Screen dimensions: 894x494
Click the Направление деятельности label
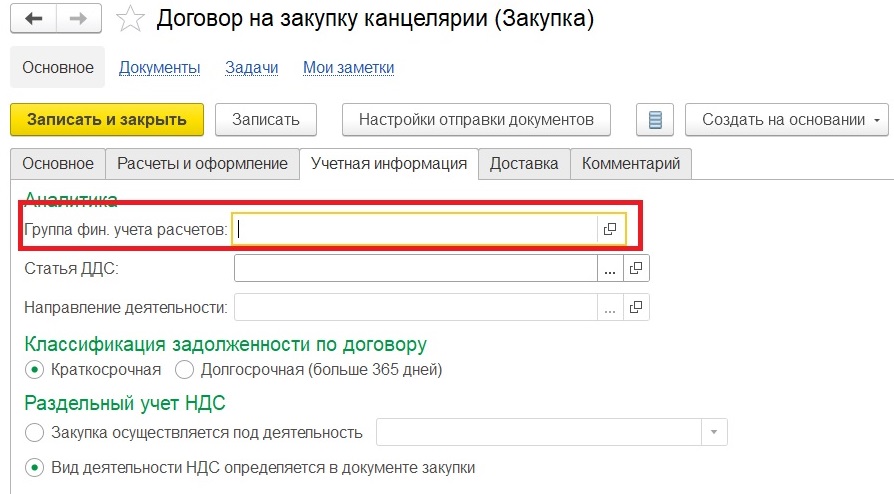point(125,307)
